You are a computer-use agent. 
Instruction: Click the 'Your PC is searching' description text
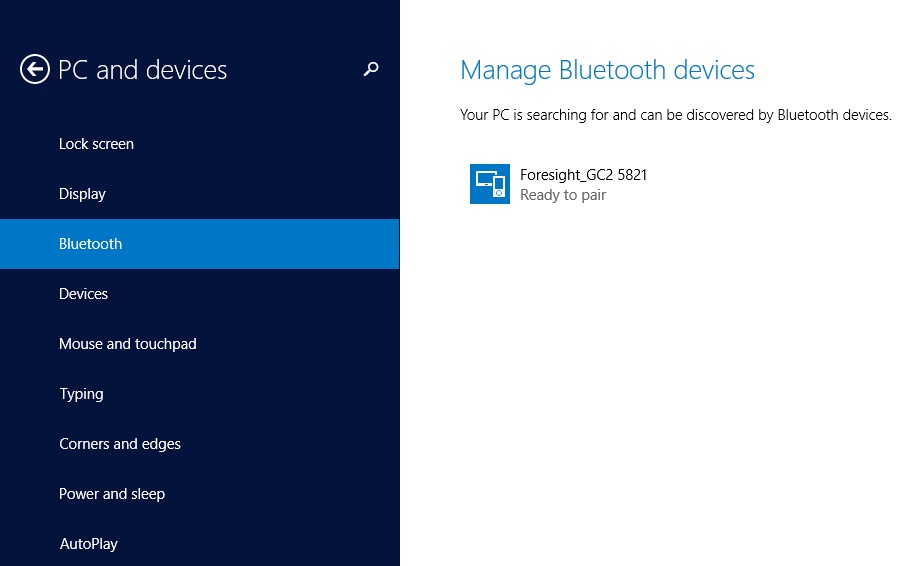point(676,115)
